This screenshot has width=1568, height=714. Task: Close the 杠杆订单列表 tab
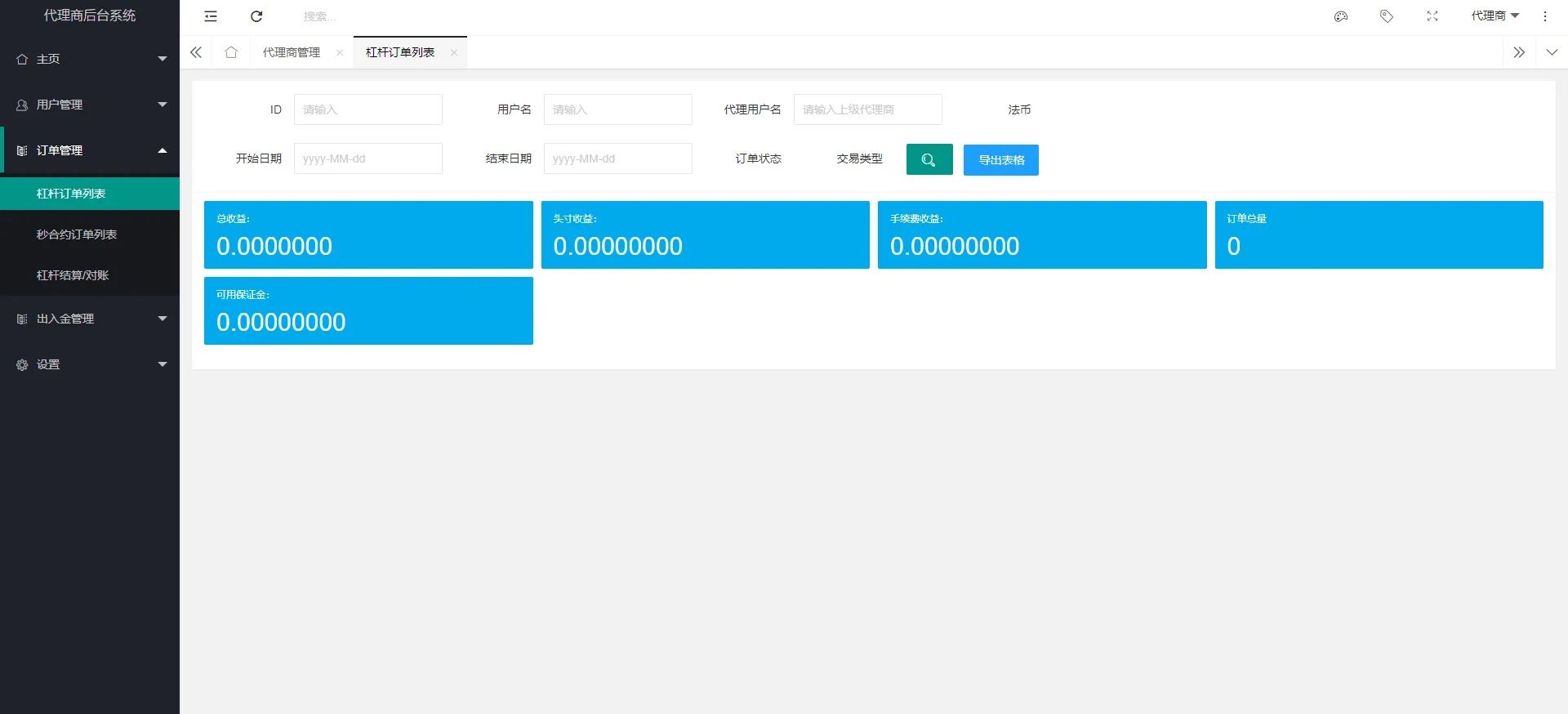(x=454, y=52)
